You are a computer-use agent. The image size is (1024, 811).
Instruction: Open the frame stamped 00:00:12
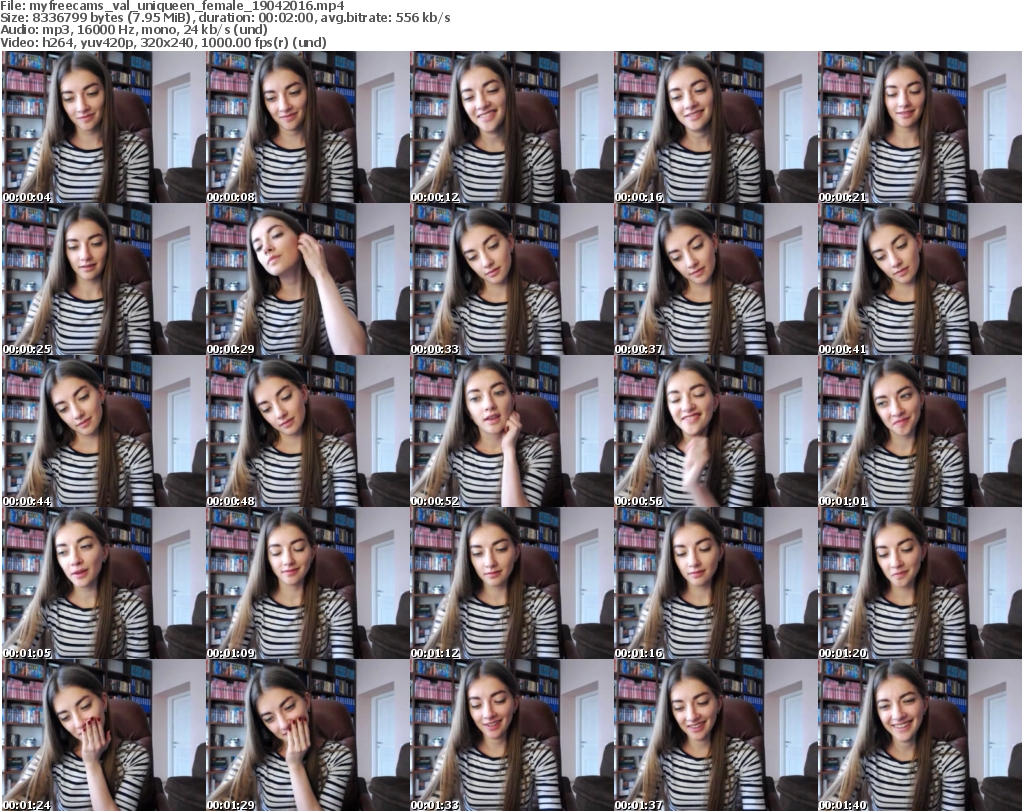[511, 127]
